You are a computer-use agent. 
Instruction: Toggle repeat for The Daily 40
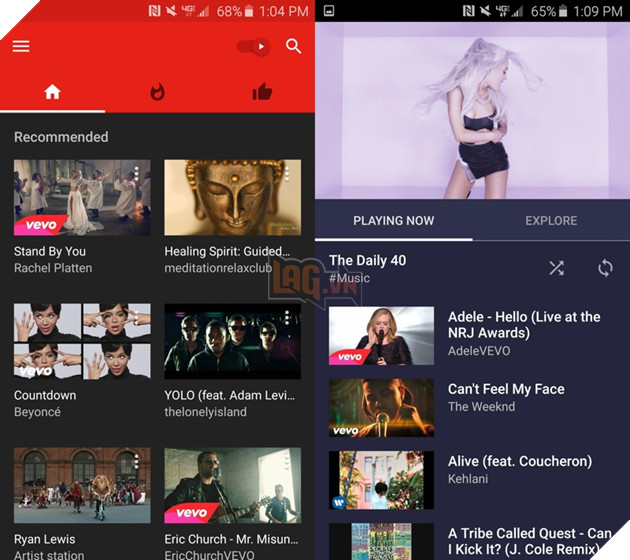[605, 268]
